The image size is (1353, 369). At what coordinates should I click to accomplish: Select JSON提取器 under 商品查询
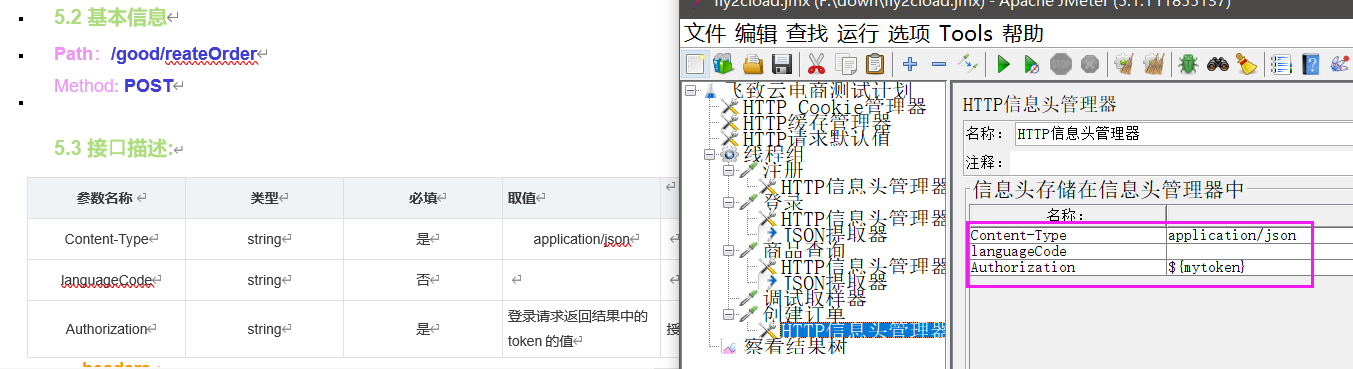coord(834,282)
